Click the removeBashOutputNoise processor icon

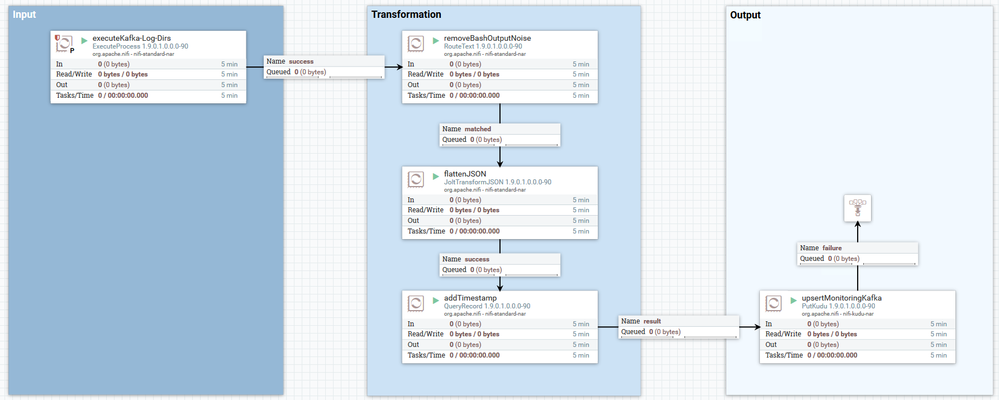pyautogui.click(x=416, y=43)
